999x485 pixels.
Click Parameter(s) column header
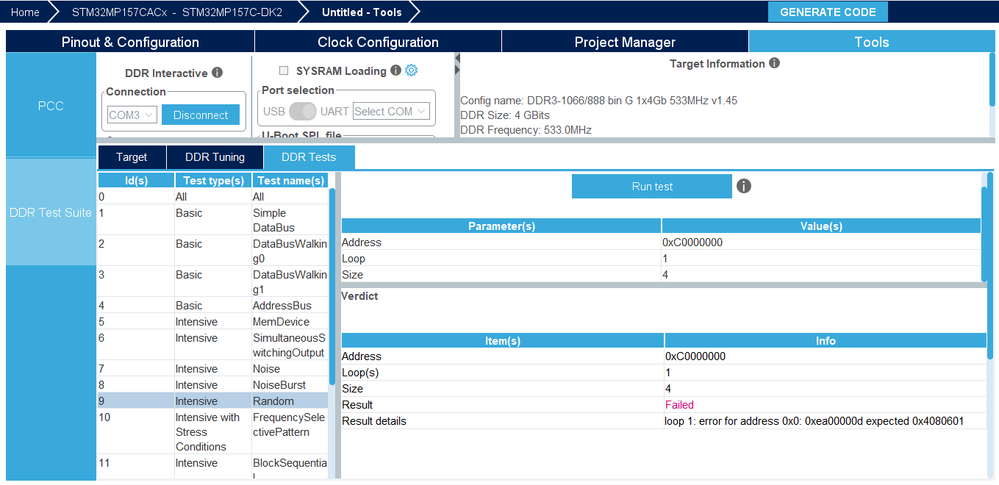click(501, 226)
